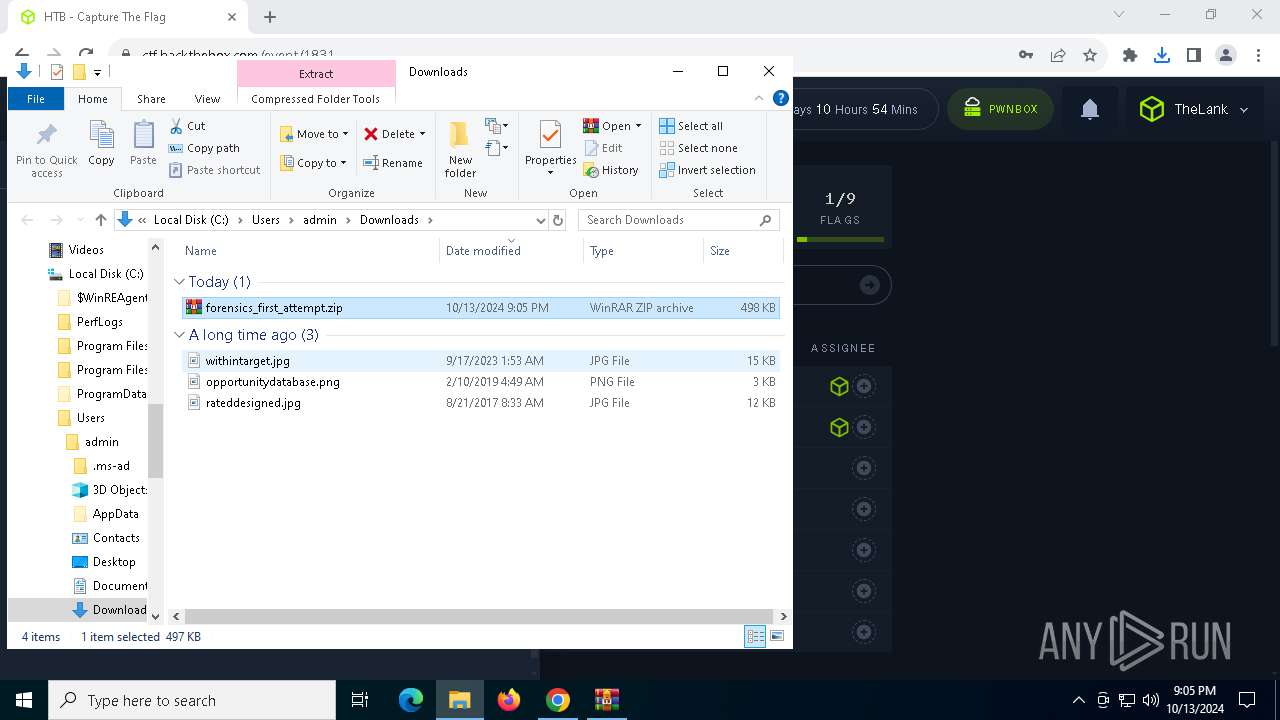Open Chrome extensions puzzle icon
1280x720 pixels.
pyautogui.click(x=1130, y=55)
